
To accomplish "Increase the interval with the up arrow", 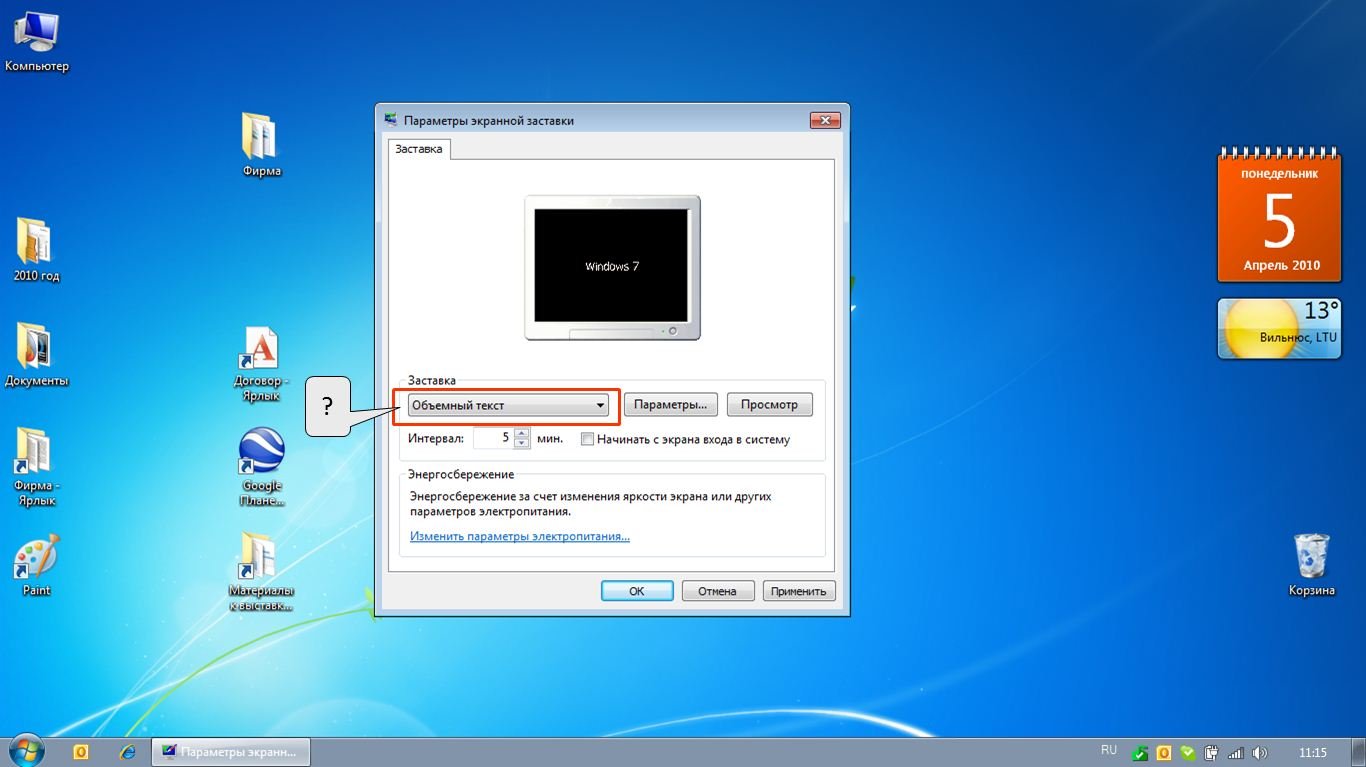I will pos(522,433).
